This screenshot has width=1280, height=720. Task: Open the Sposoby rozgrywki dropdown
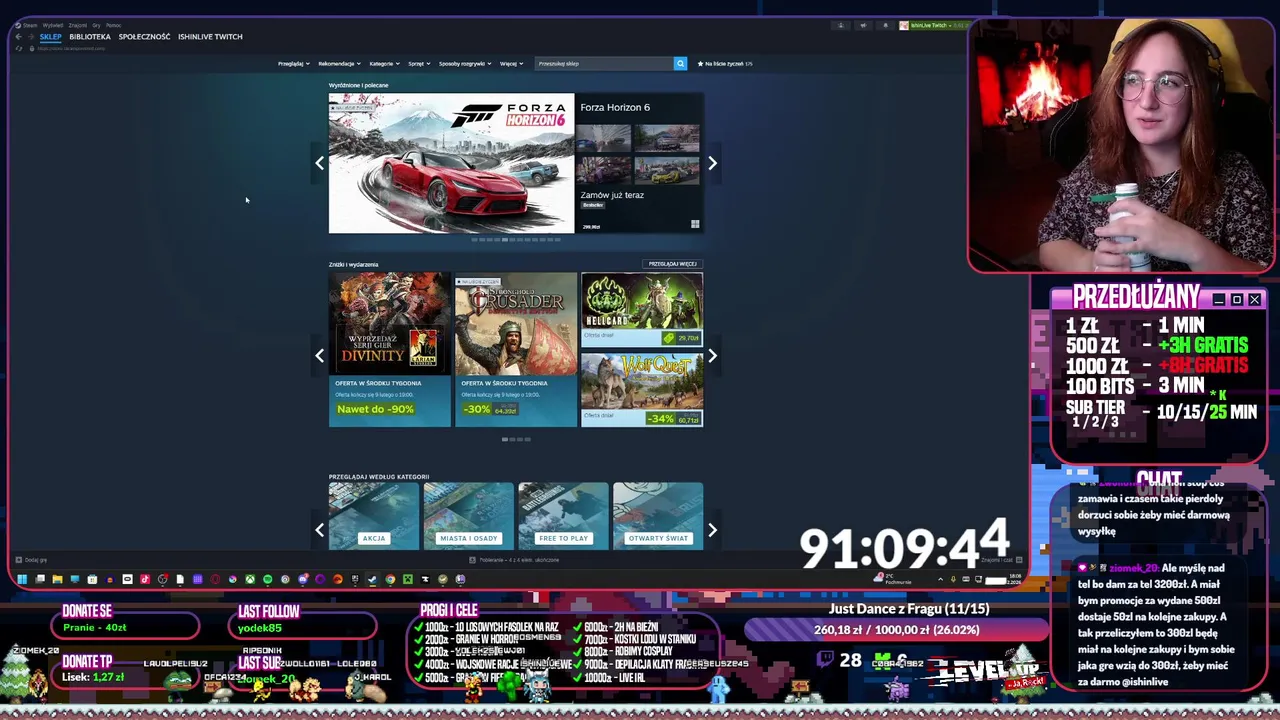coord(465,63)
